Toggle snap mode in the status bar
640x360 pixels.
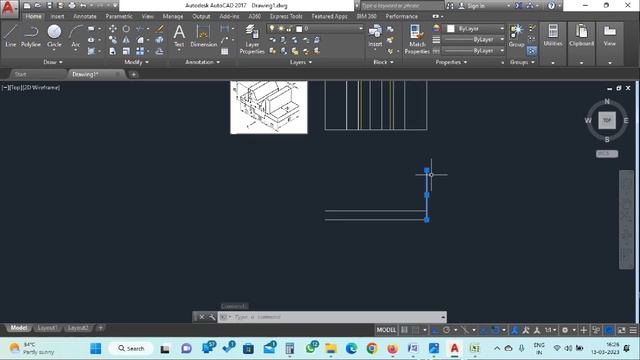tap(416, 330)
